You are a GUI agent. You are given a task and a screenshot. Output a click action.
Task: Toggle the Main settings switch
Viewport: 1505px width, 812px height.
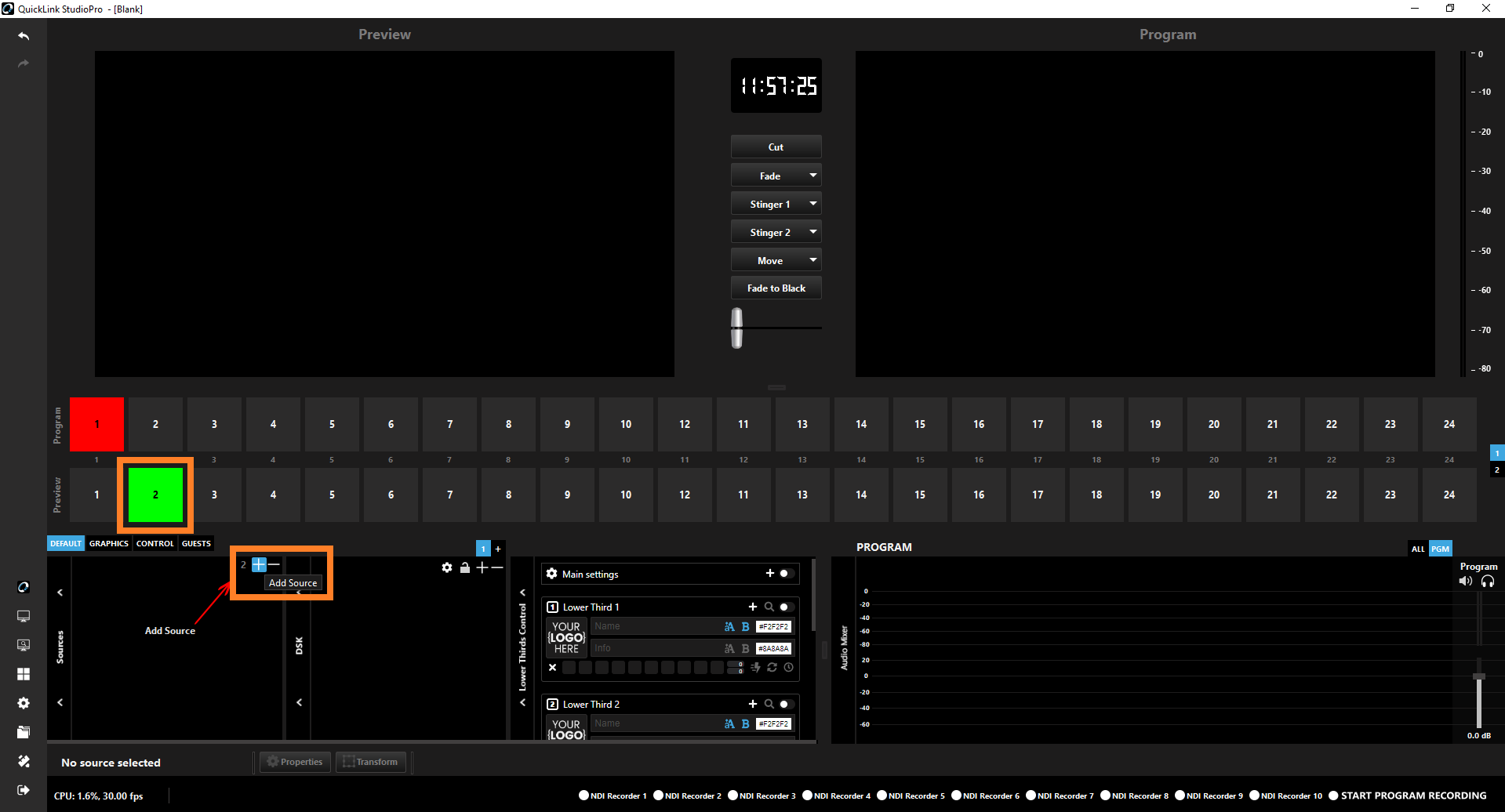point(785,574)
